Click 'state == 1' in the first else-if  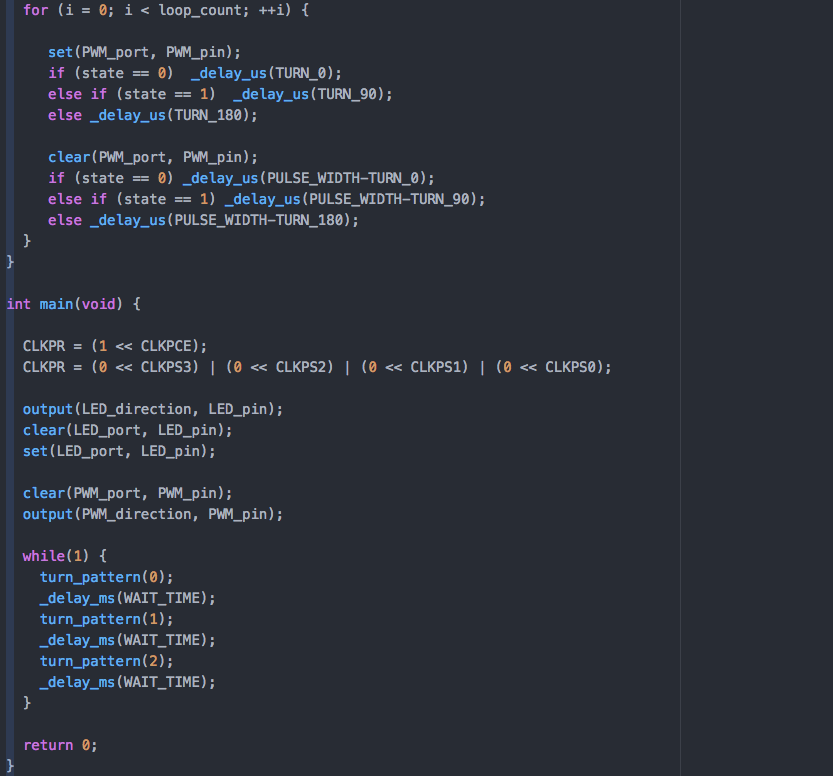166,94
